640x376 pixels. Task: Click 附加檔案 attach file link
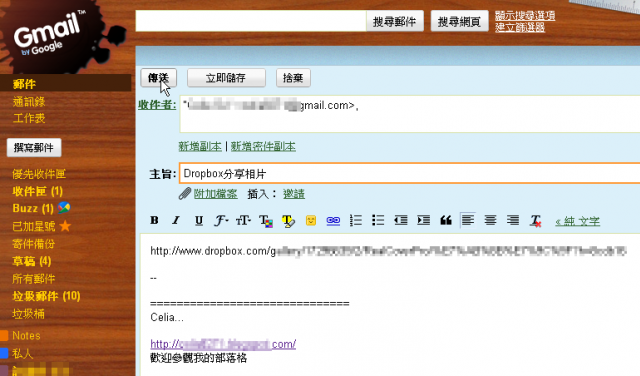[216, 194]
